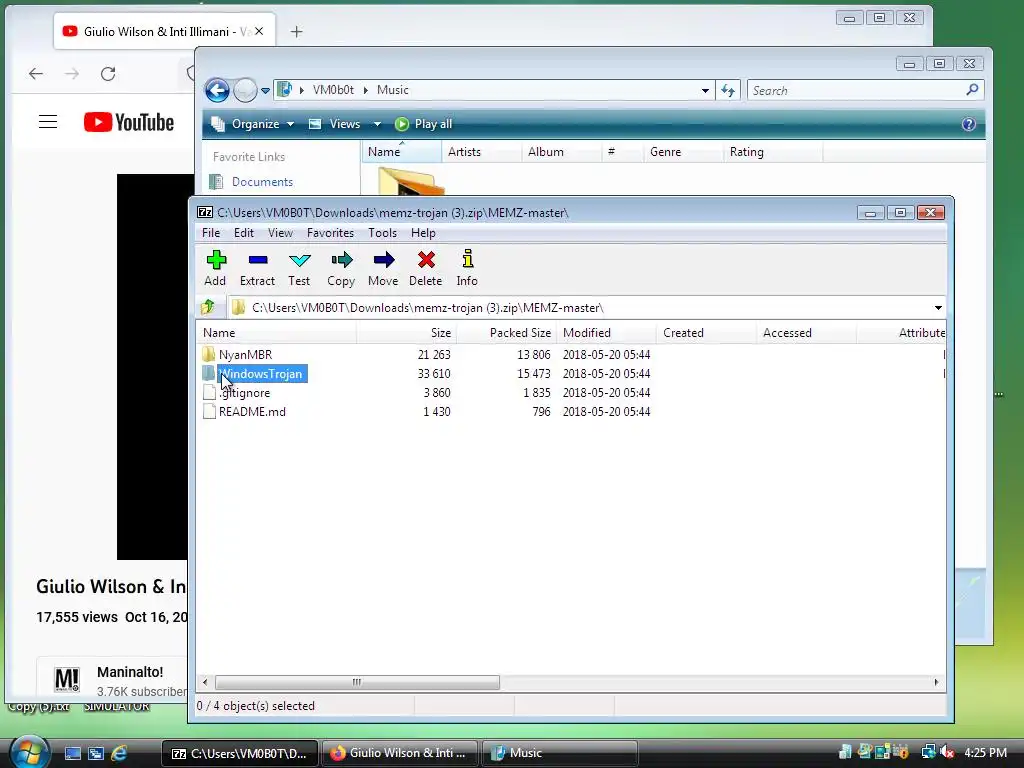The width and height of the screenshot is (1024, 768).
Task: Click the red Delete icon
Action: [426, 268]
